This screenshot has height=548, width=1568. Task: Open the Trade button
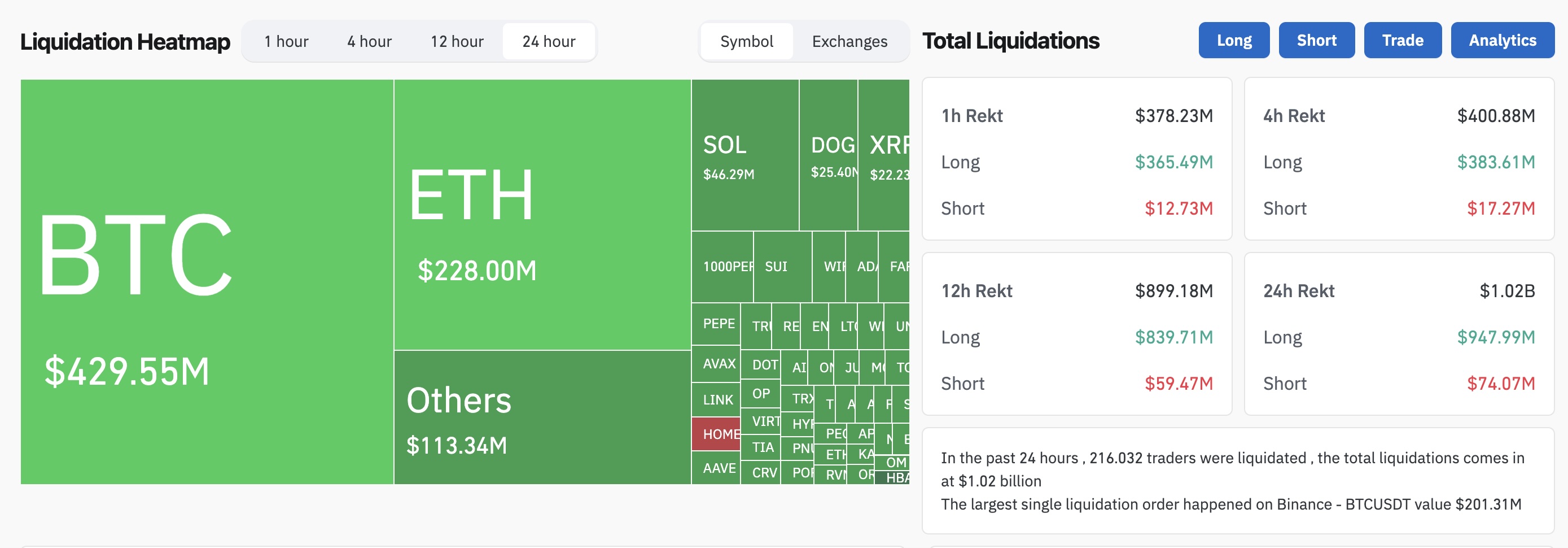1402,40
